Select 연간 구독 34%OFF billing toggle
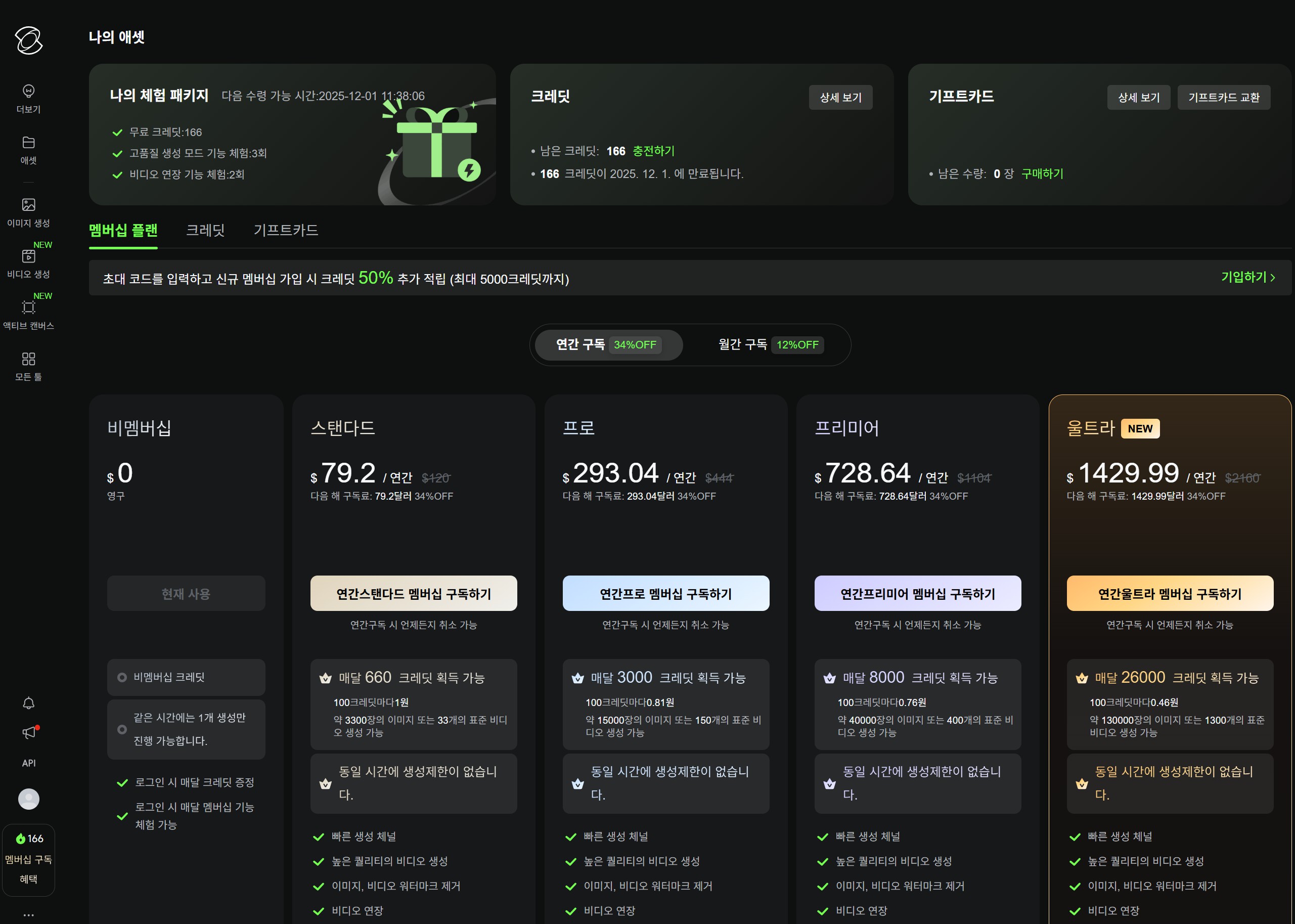 [606, 345]
